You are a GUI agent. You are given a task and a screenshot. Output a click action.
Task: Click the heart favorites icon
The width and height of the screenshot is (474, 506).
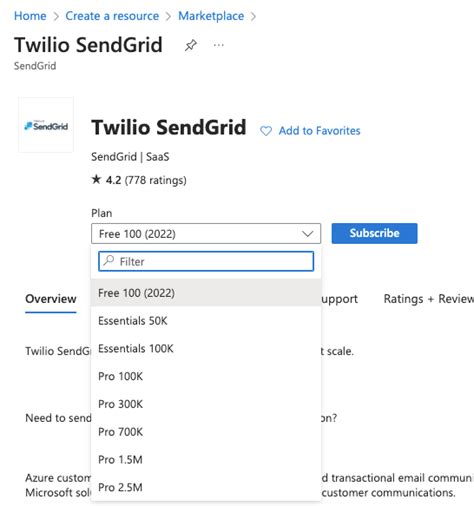point(266,131)
